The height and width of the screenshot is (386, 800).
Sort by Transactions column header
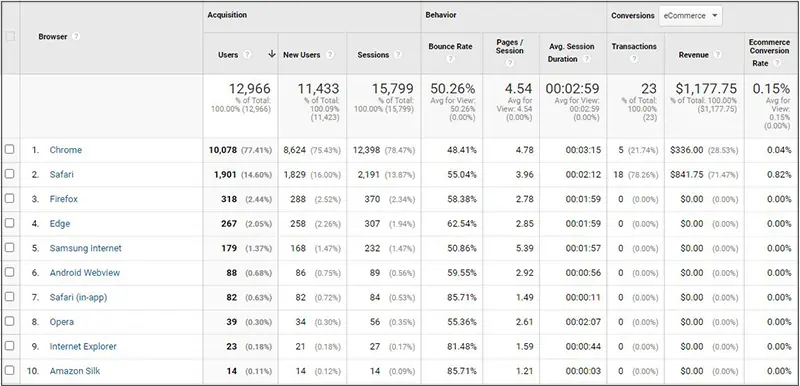coord(634,46)
